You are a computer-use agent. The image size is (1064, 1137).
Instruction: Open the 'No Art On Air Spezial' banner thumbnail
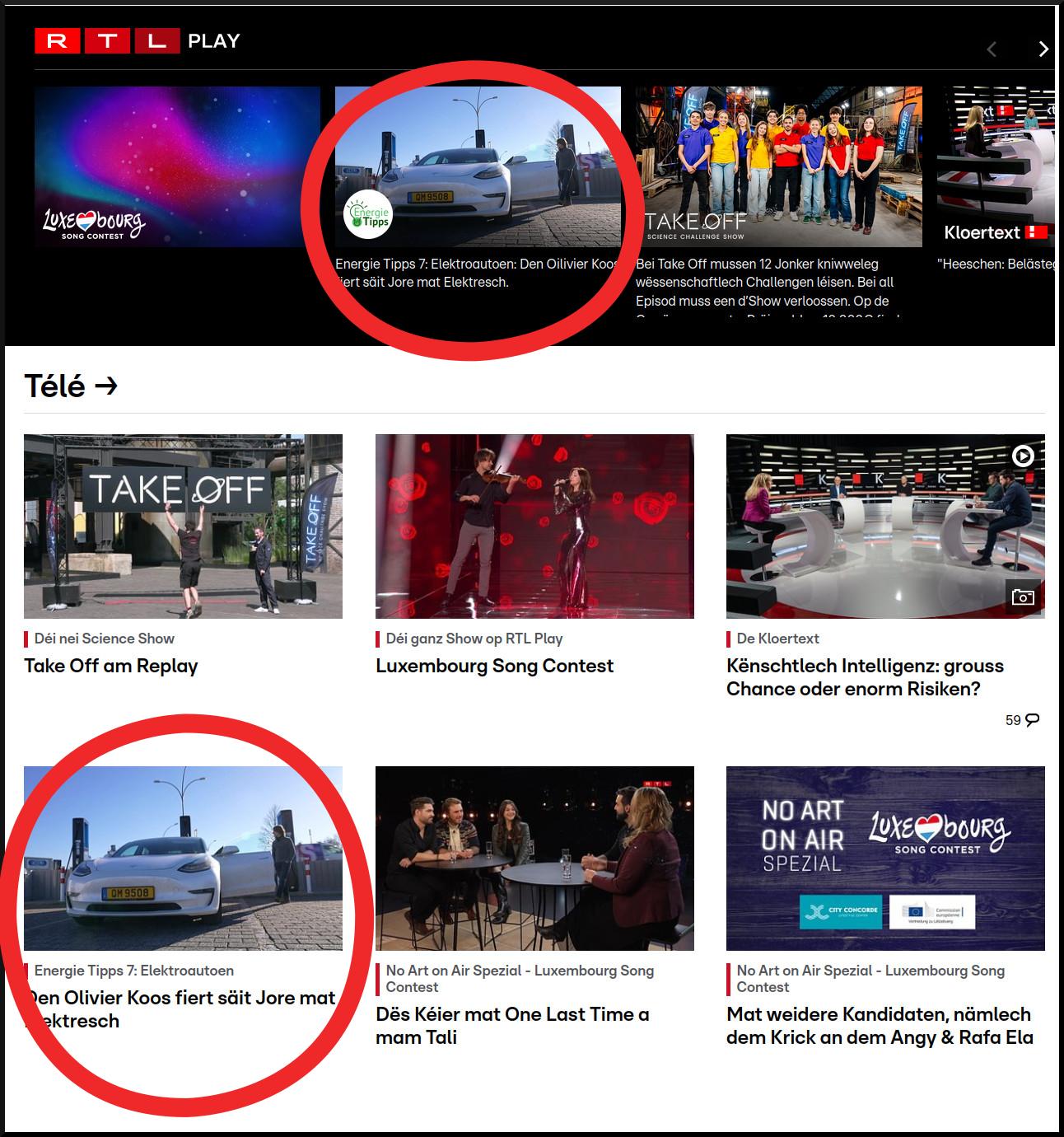coord(885,859)
